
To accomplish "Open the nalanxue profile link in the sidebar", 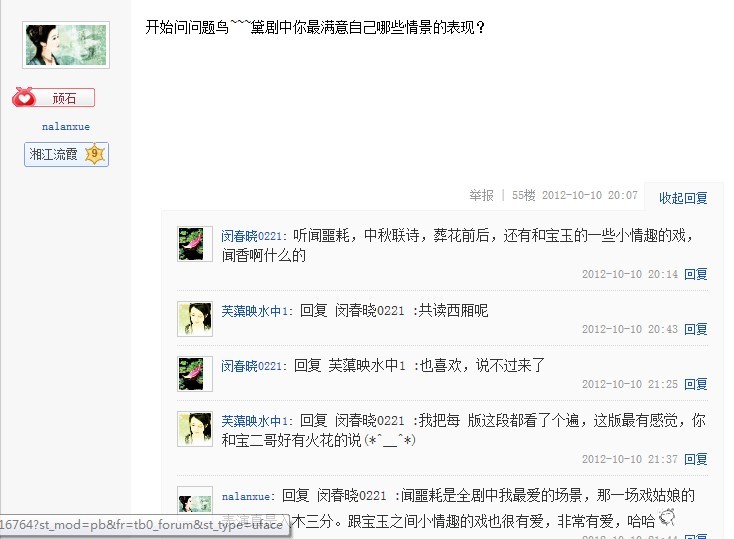I will (66, 126).
